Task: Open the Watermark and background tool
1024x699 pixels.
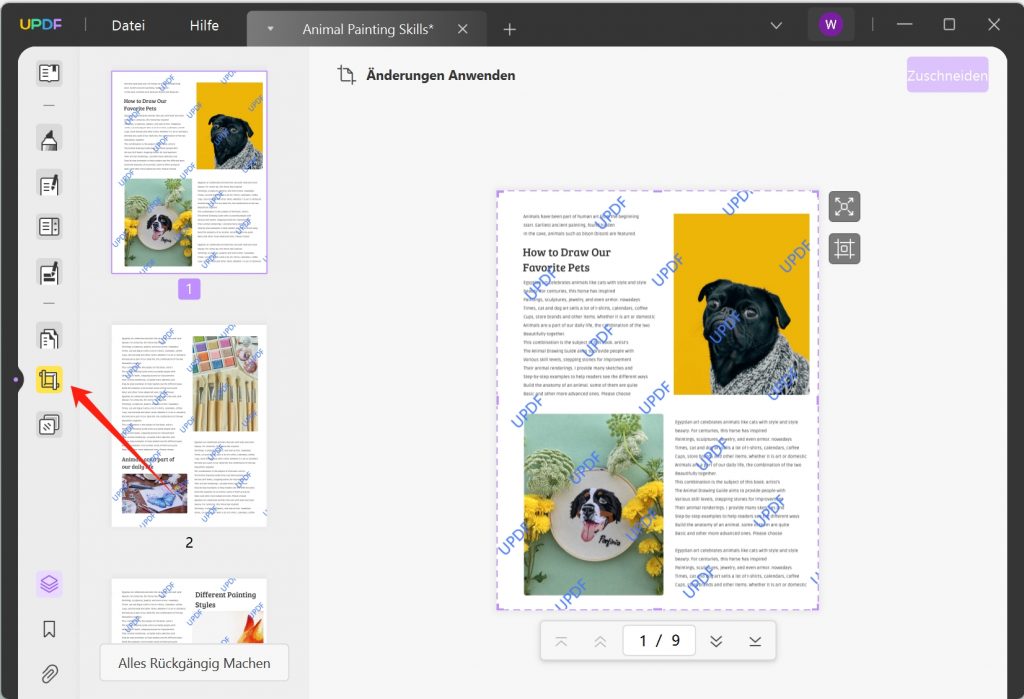Action: (49, 425)
